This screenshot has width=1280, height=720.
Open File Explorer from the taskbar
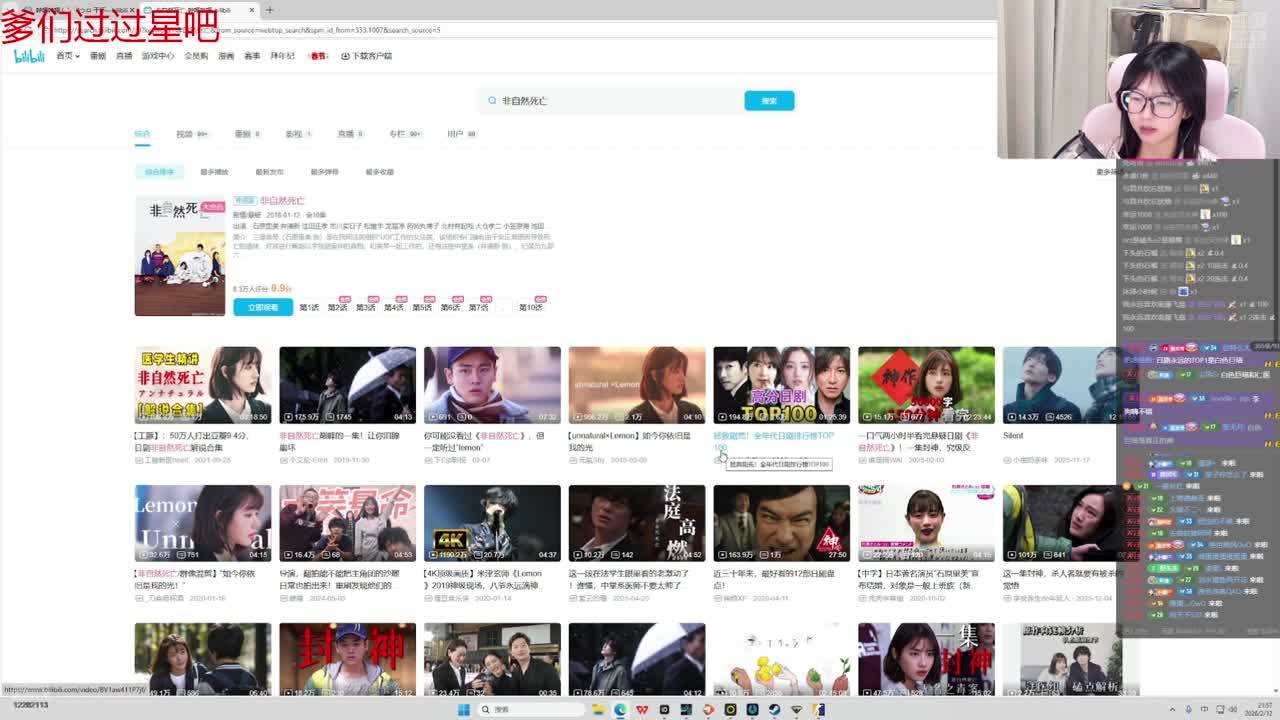click(598, 710)
